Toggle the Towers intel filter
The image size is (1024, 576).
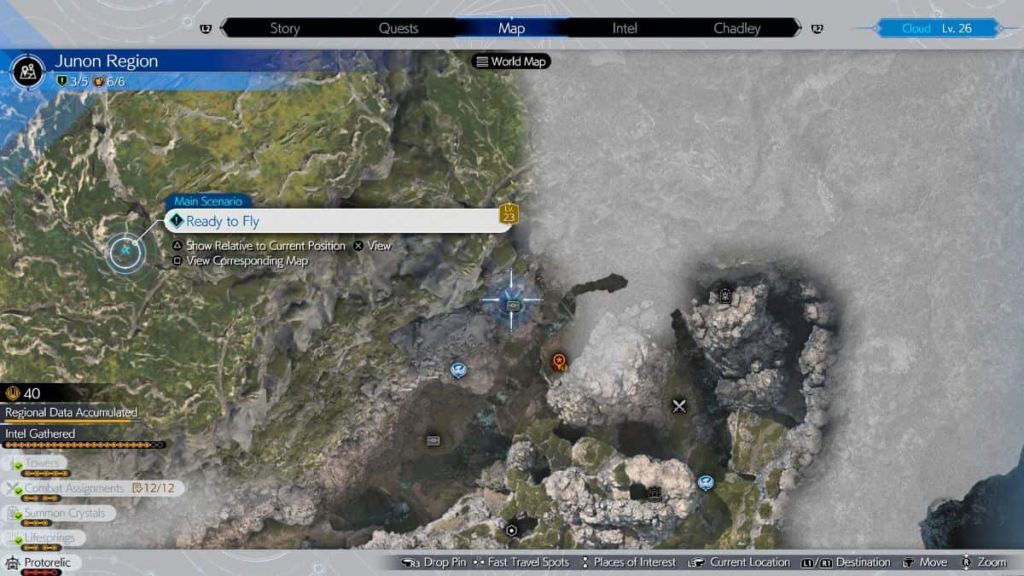(x=36, y=463)
